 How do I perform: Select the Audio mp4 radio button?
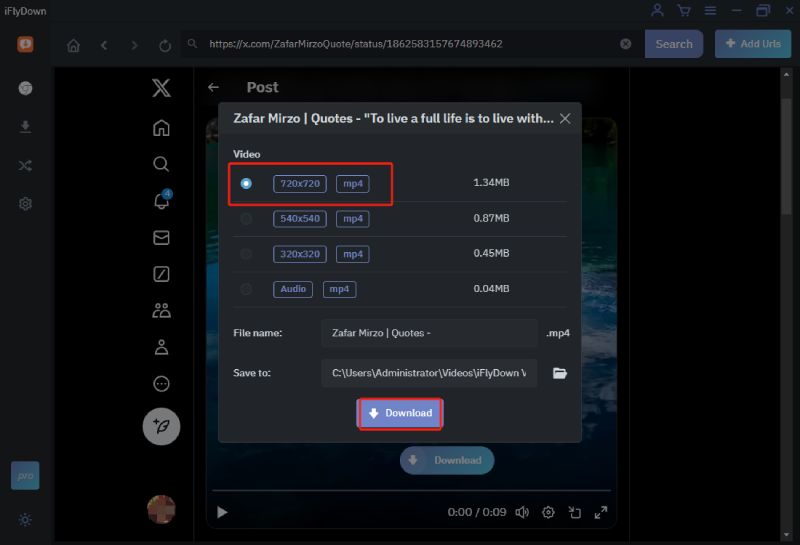click(246, 289)
